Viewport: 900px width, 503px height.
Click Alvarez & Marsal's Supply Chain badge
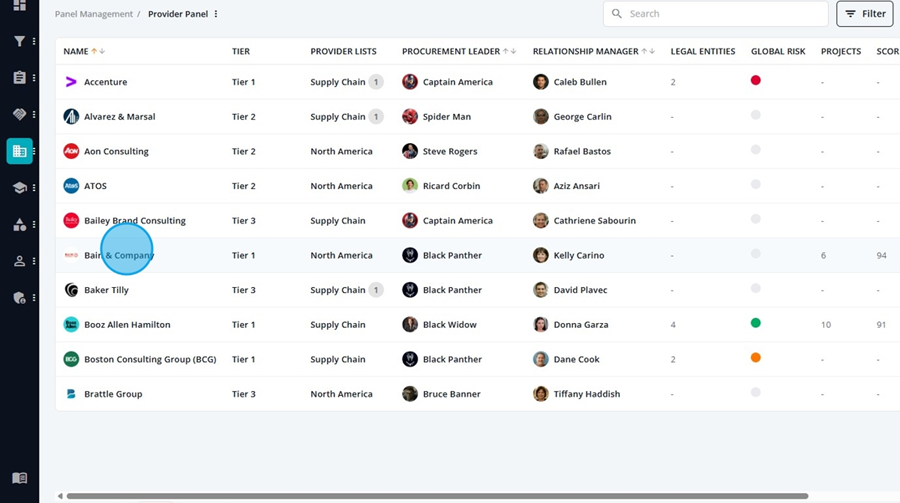376,117
